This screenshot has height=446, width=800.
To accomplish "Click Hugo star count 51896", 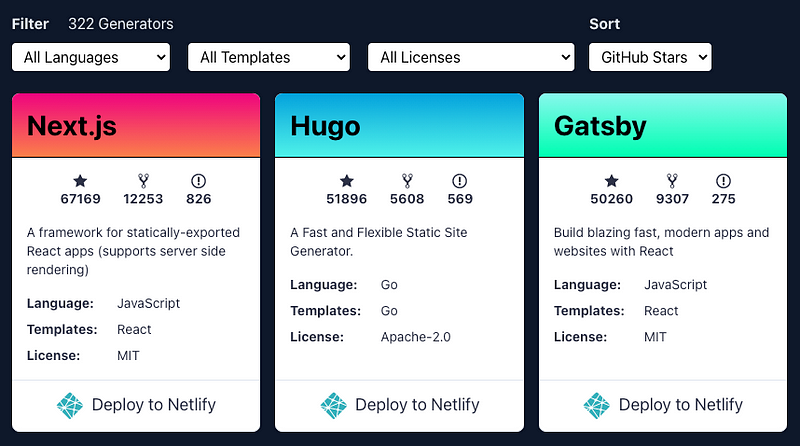I will [347, 199].
